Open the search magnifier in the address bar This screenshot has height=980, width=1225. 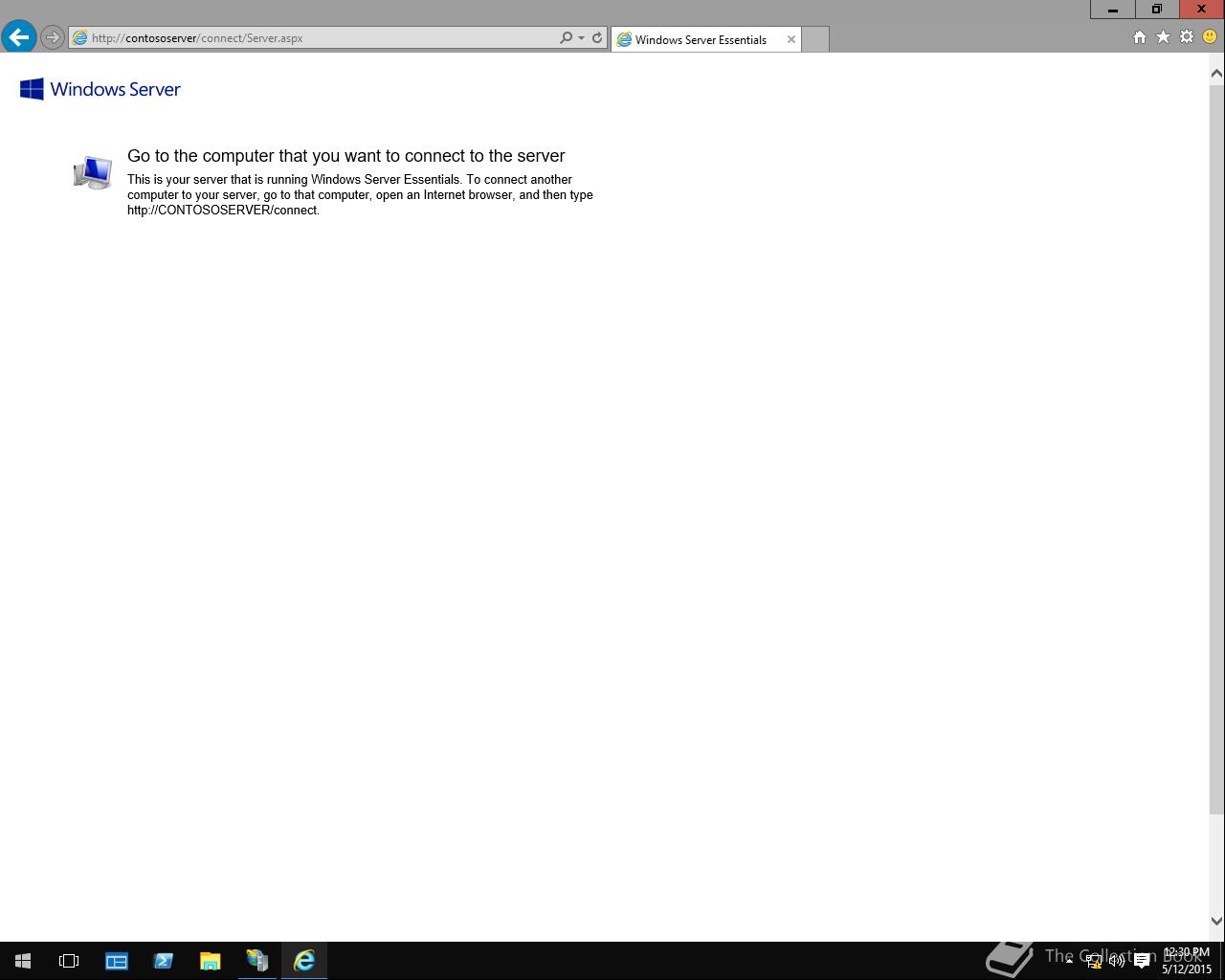(x=567, y=38)
